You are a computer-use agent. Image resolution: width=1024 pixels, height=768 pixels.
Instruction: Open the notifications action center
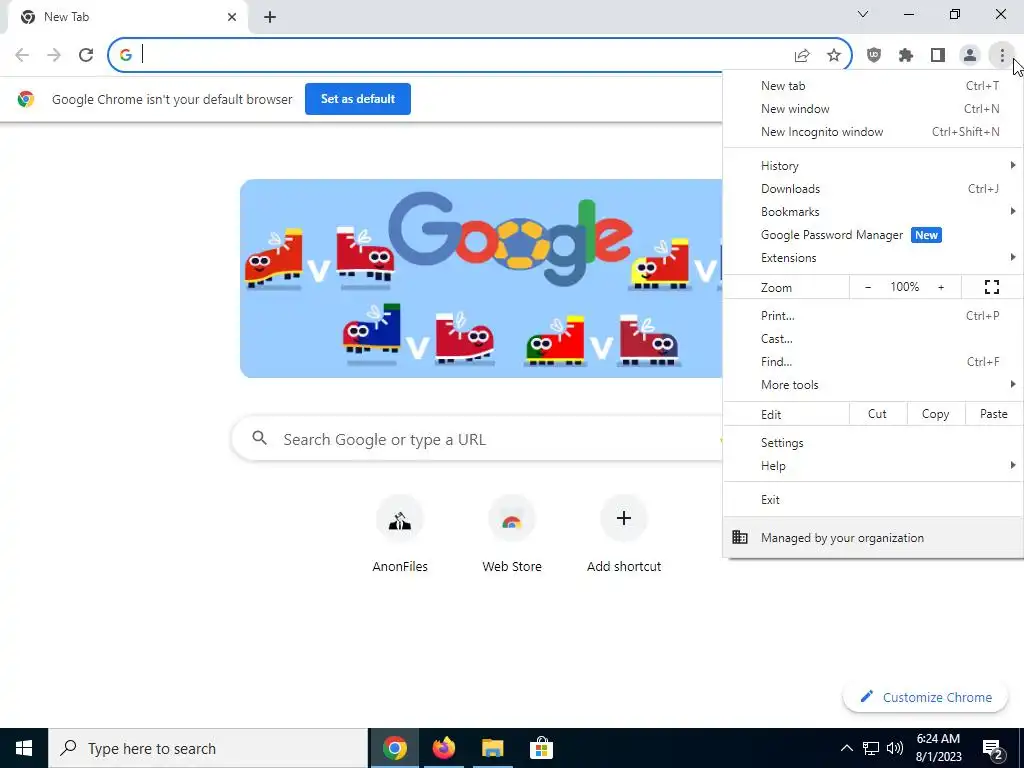click(x=993, y=748)
